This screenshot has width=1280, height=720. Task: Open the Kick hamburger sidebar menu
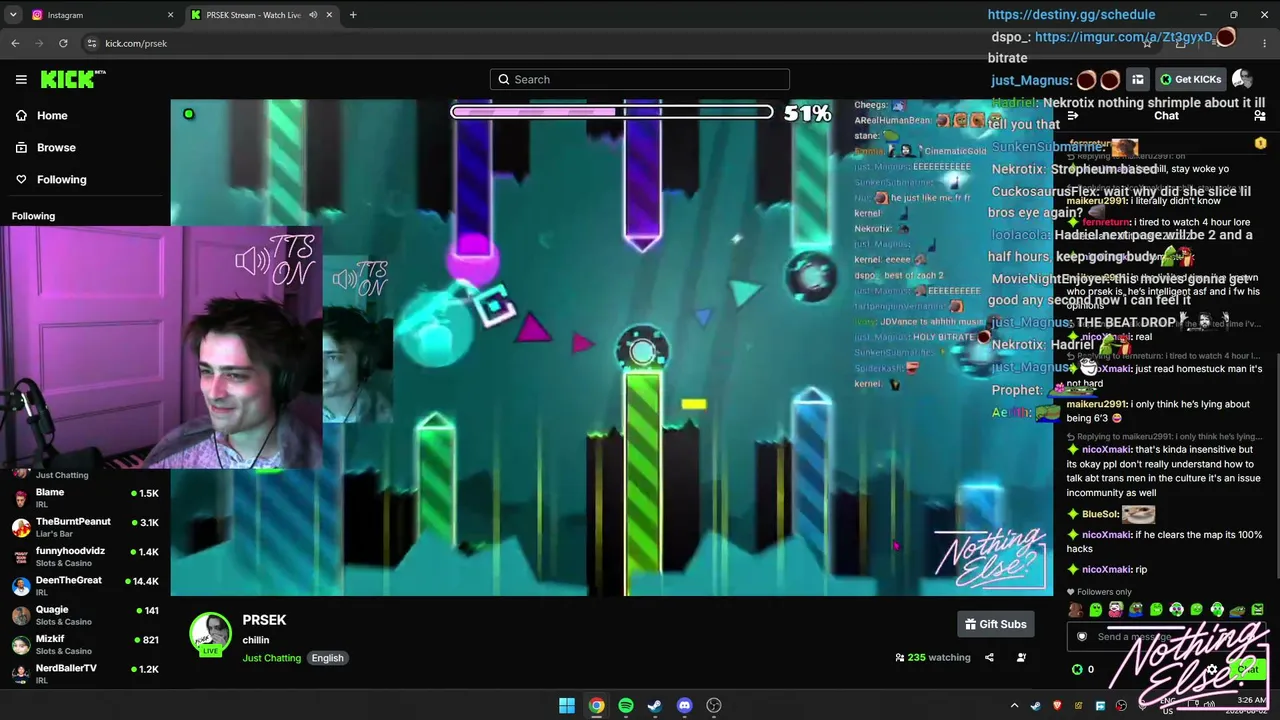tap(21, 79)
